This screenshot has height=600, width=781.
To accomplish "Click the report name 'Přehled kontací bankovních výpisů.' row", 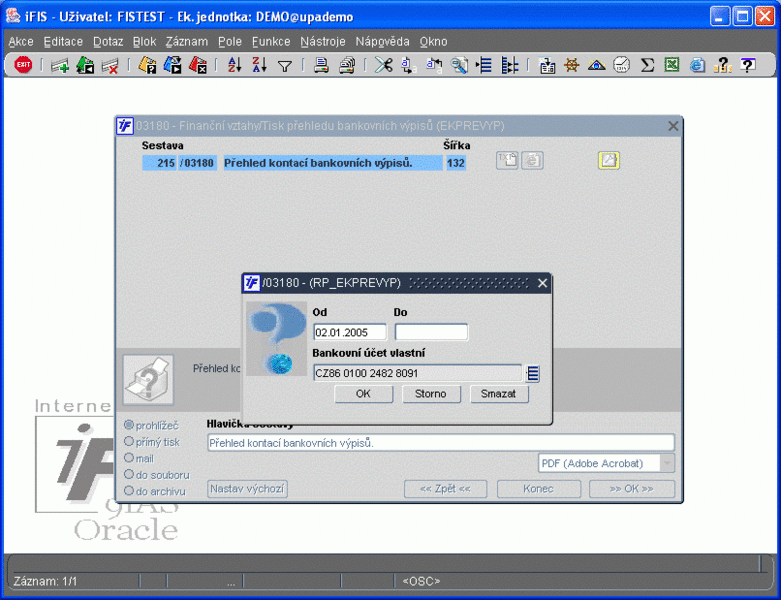I will 332,163.
